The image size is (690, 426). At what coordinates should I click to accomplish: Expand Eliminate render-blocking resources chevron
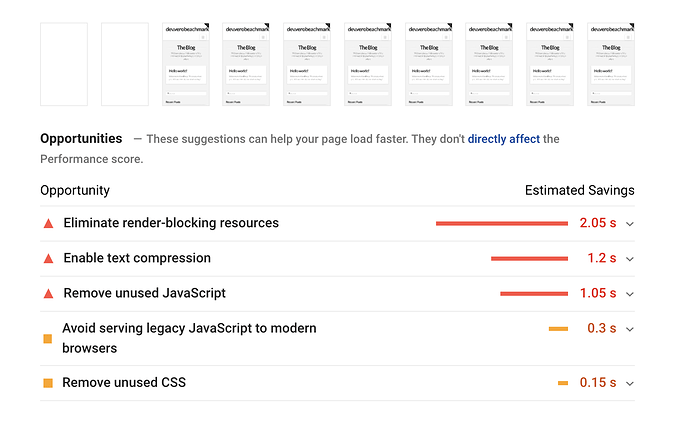tap(630, 224)
